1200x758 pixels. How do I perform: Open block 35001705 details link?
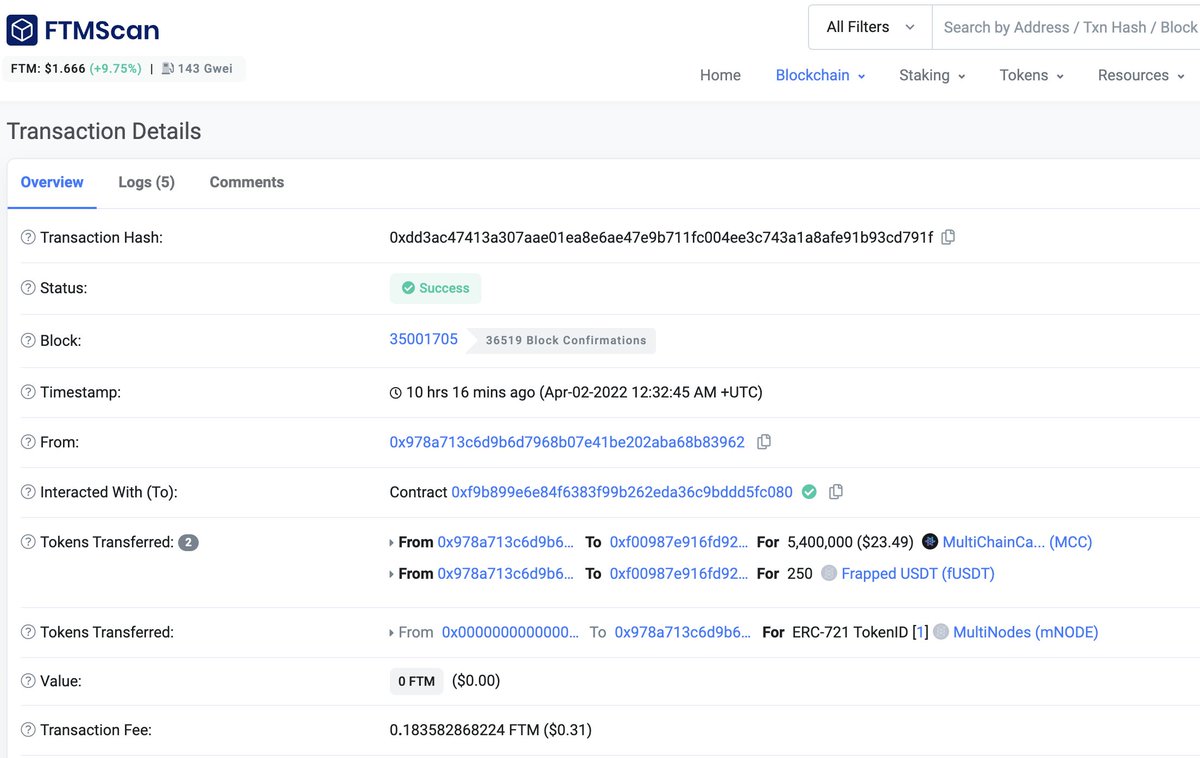click(x=423, y=338)
